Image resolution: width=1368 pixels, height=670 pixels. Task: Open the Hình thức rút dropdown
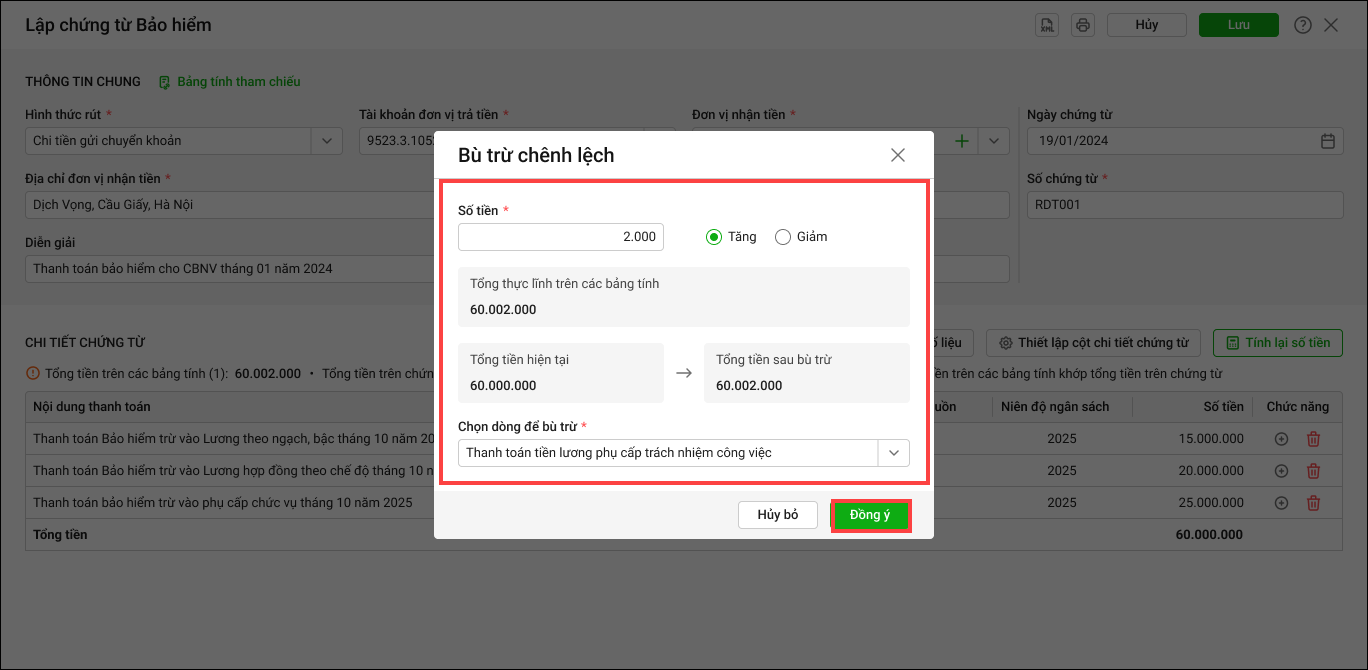tap(327, 141)
